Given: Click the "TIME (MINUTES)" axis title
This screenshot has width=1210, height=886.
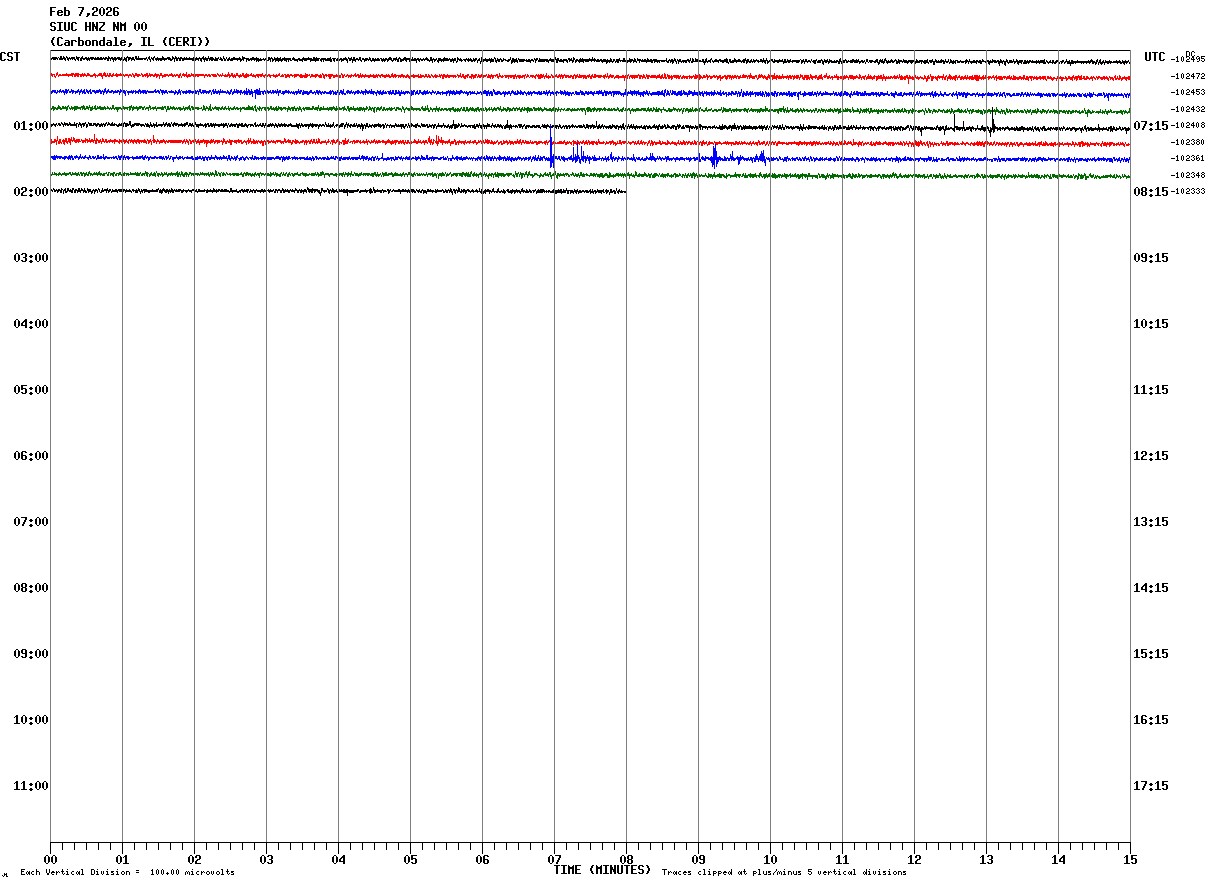Looking at the screenshot, I should (602, 870).
